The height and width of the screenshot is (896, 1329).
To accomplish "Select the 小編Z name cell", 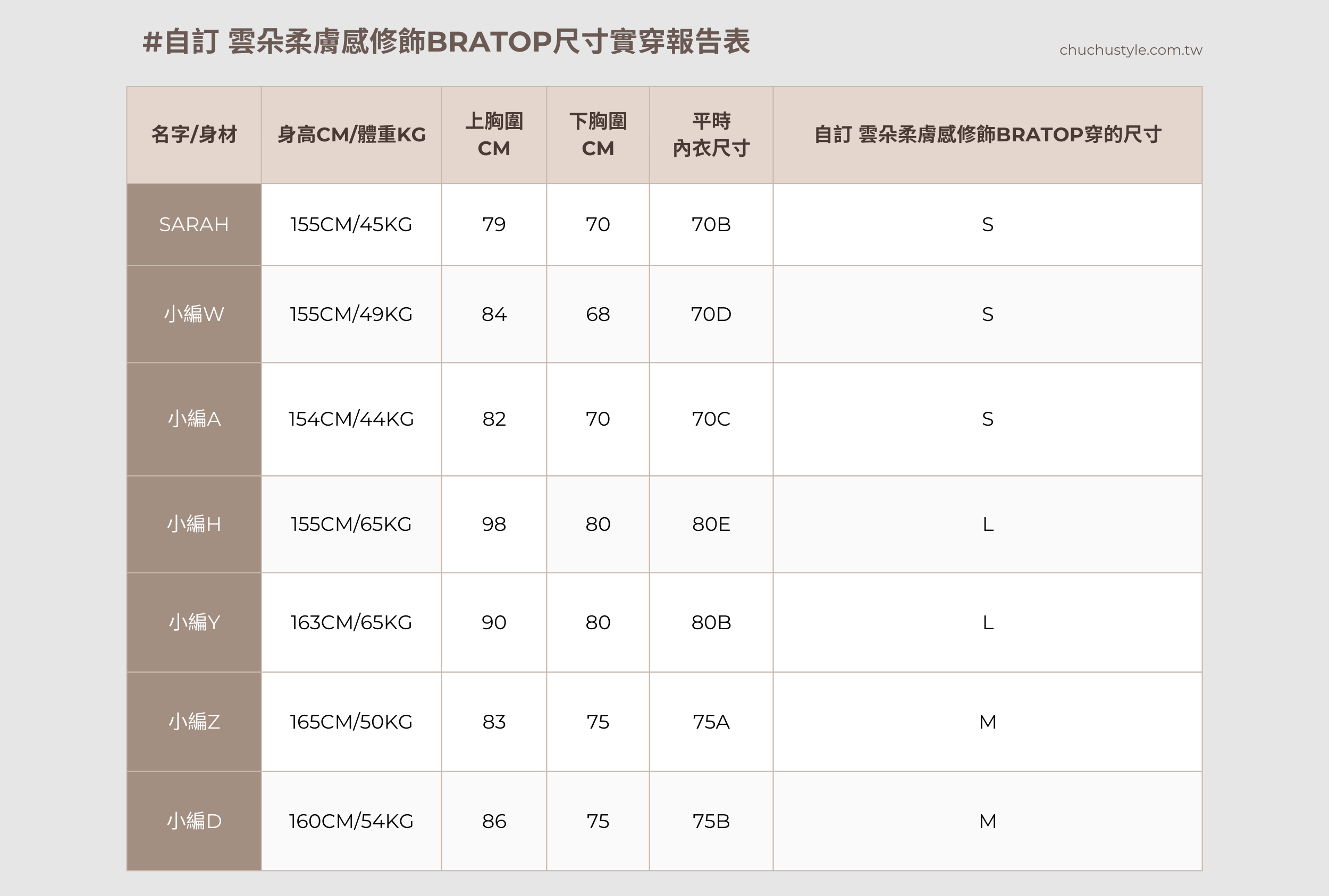I will [194, 722].
